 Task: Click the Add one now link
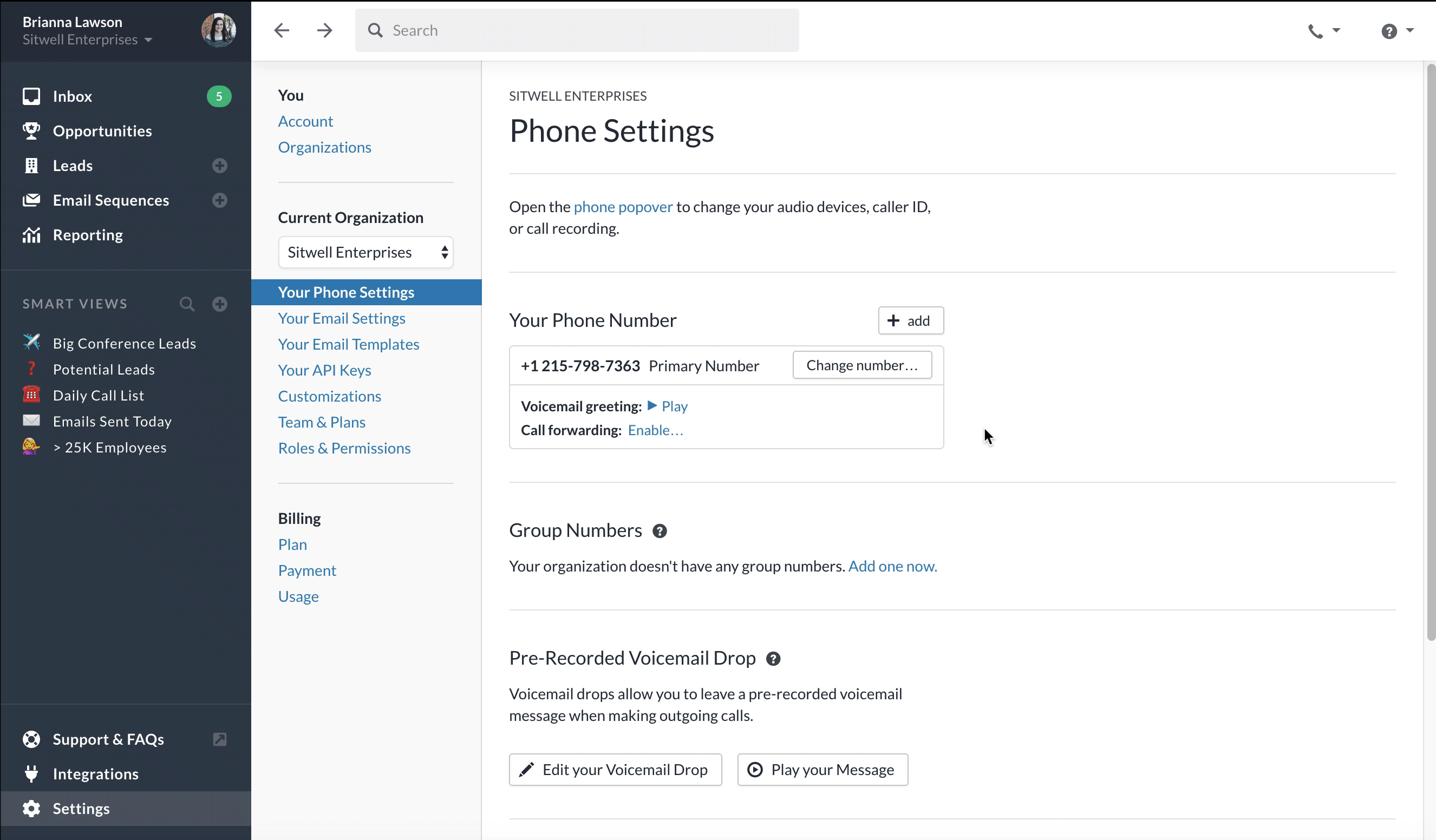(x=892, y=566)
